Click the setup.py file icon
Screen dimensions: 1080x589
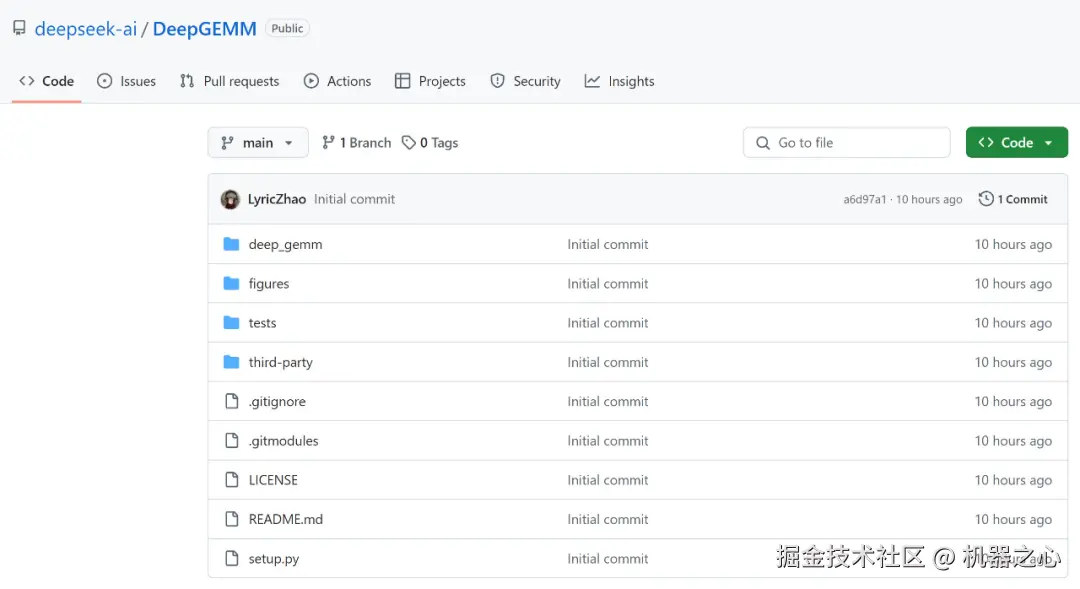[x=232, y=558]
